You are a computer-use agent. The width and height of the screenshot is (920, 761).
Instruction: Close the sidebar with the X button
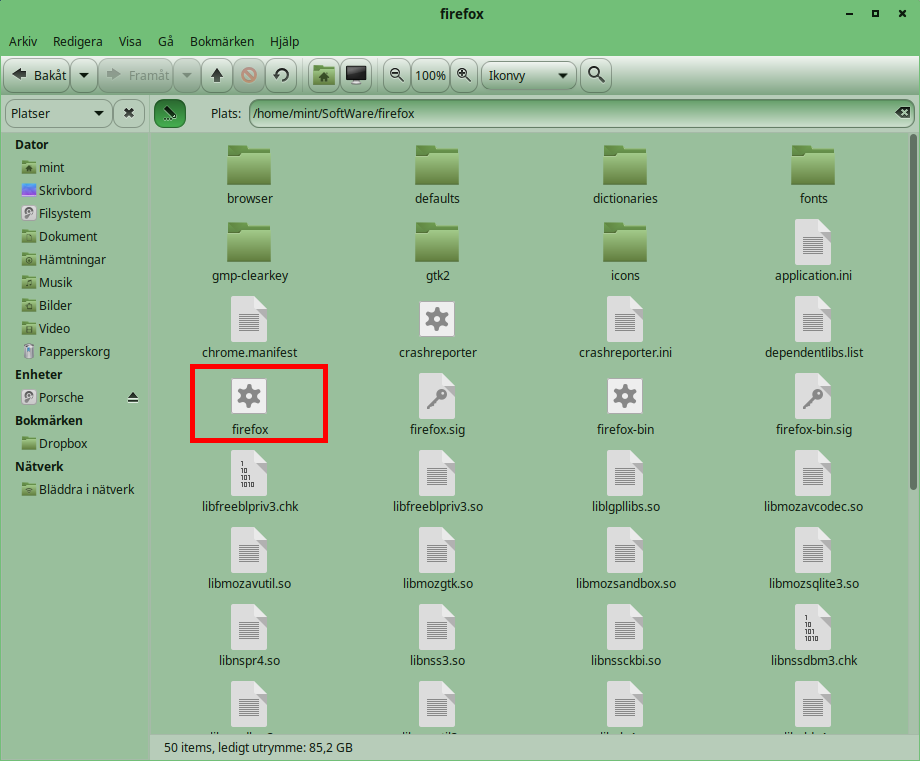click(129, 113)
